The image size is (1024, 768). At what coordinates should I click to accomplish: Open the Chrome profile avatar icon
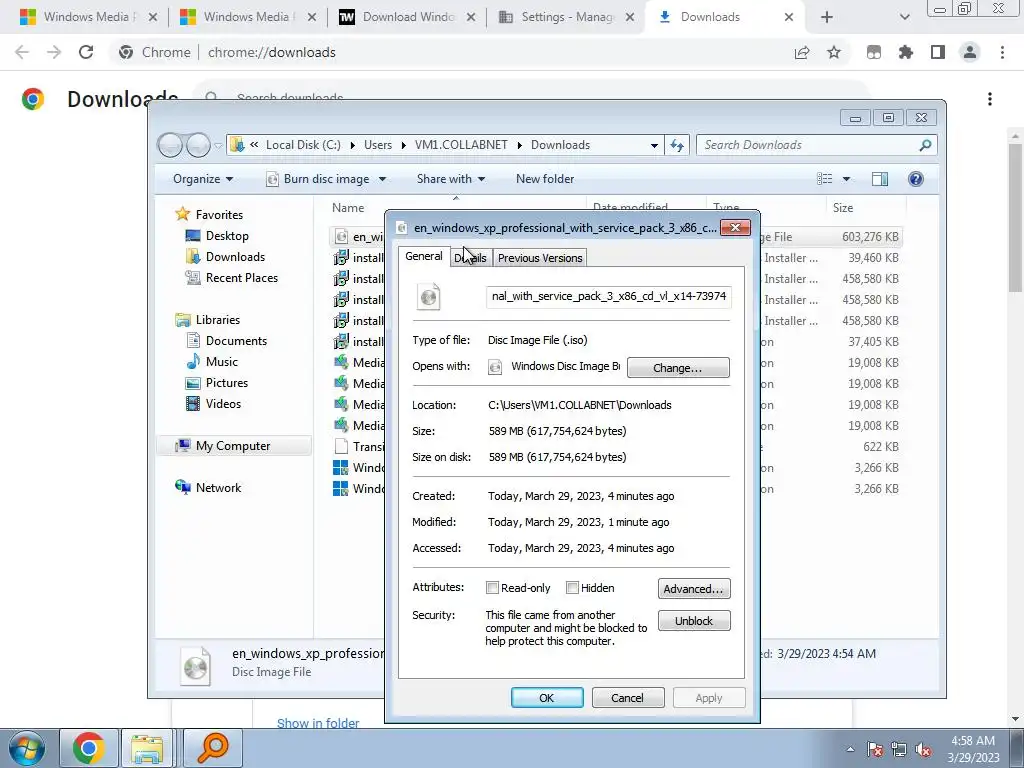[970, 52]
